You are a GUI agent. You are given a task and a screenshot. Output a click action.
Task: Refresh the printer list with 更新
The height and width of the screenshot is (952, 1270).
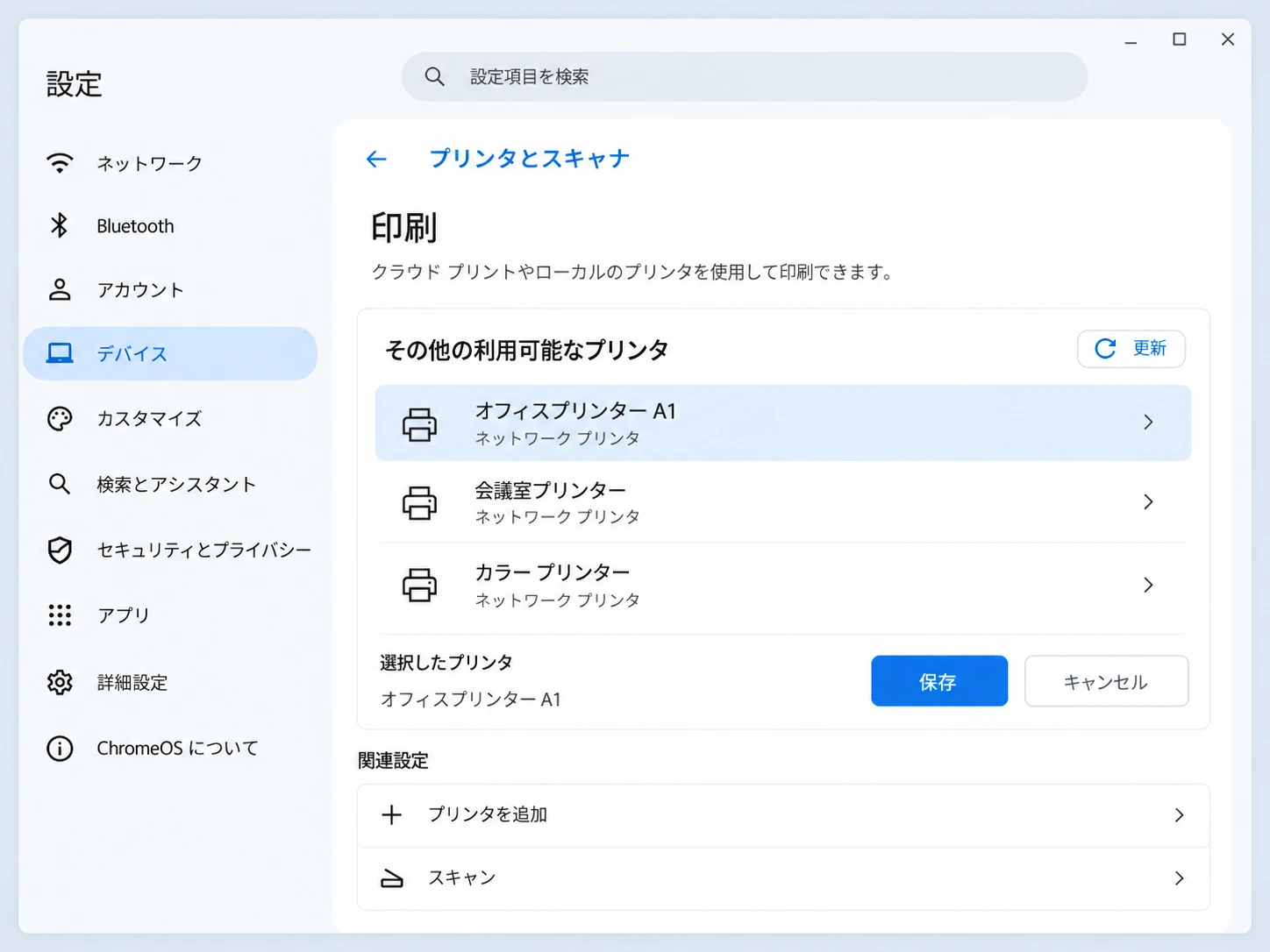1131,349
